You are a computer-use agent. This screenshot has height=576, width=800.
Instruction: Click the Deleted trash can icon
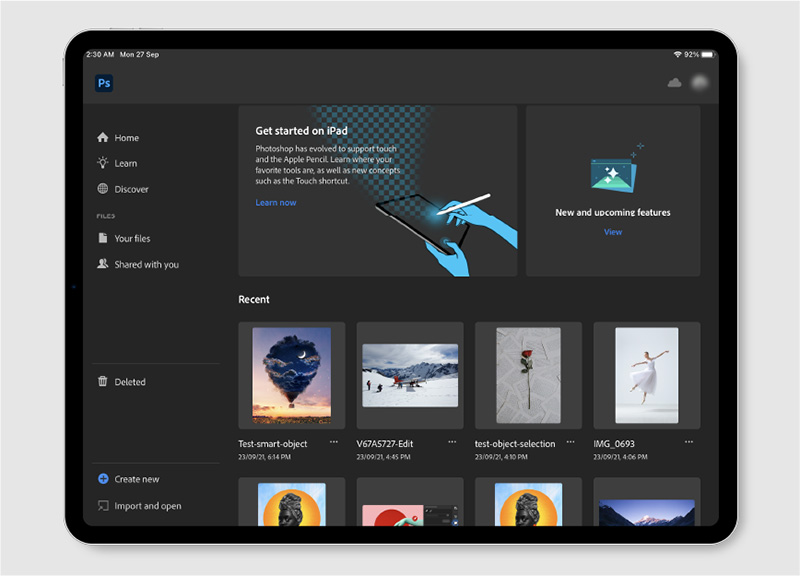point(103,381)
